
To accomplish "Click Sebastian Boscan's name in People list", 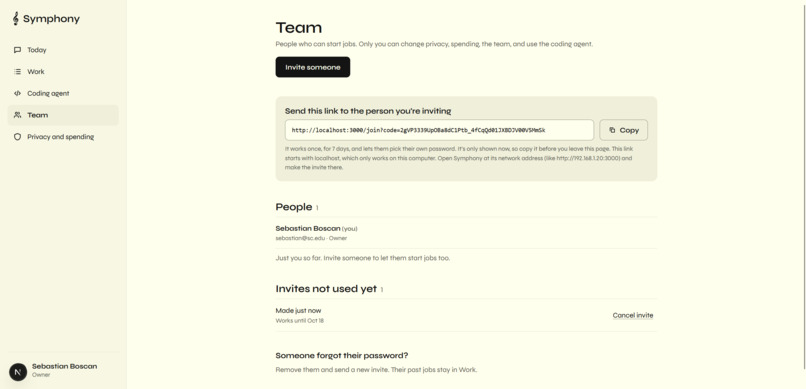I will pyautogui.click(x=308, y=228).
